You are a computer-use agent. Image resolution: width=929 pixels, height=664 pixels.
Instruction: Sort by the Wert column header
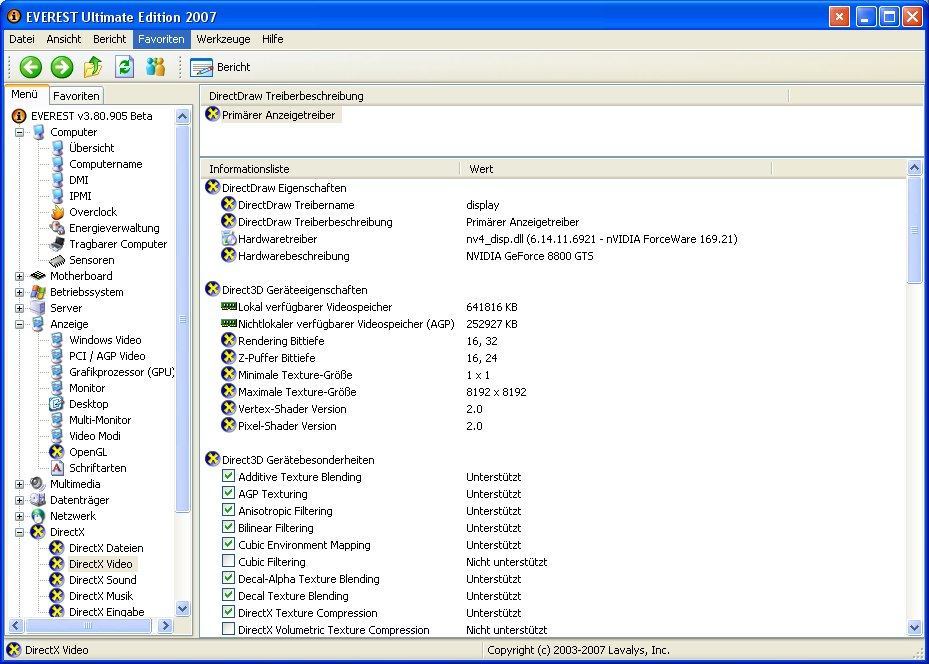point(616,169)
